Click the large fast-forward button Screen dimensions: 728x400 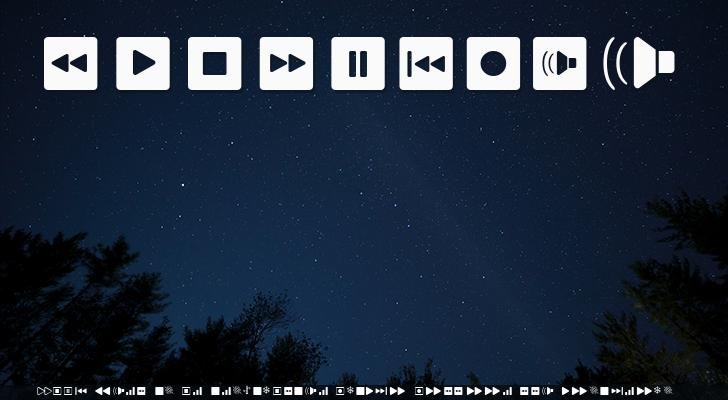[286, 64]
